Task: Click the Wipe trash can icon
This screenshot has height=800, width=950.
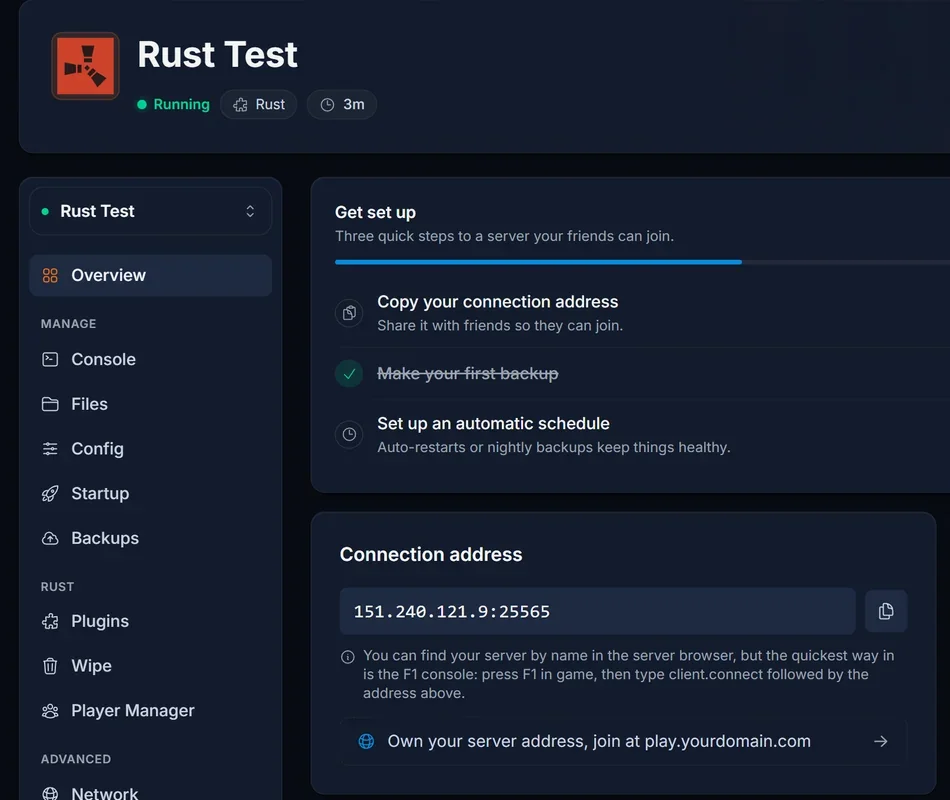Action: click(x=50, y=666)
